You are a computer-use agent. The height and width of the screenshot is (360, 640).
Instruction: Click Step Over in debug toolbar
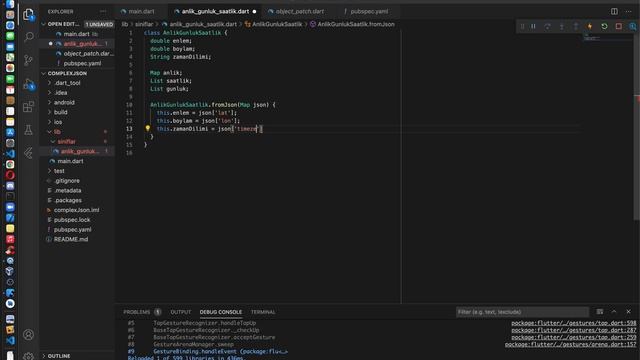[547, 27]
